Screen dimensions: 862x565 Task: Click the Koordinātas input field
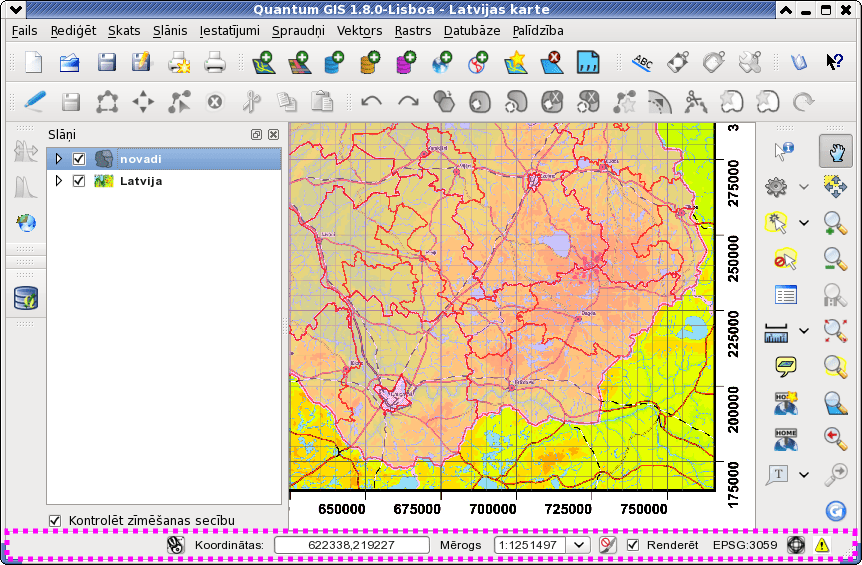(351, 545)
